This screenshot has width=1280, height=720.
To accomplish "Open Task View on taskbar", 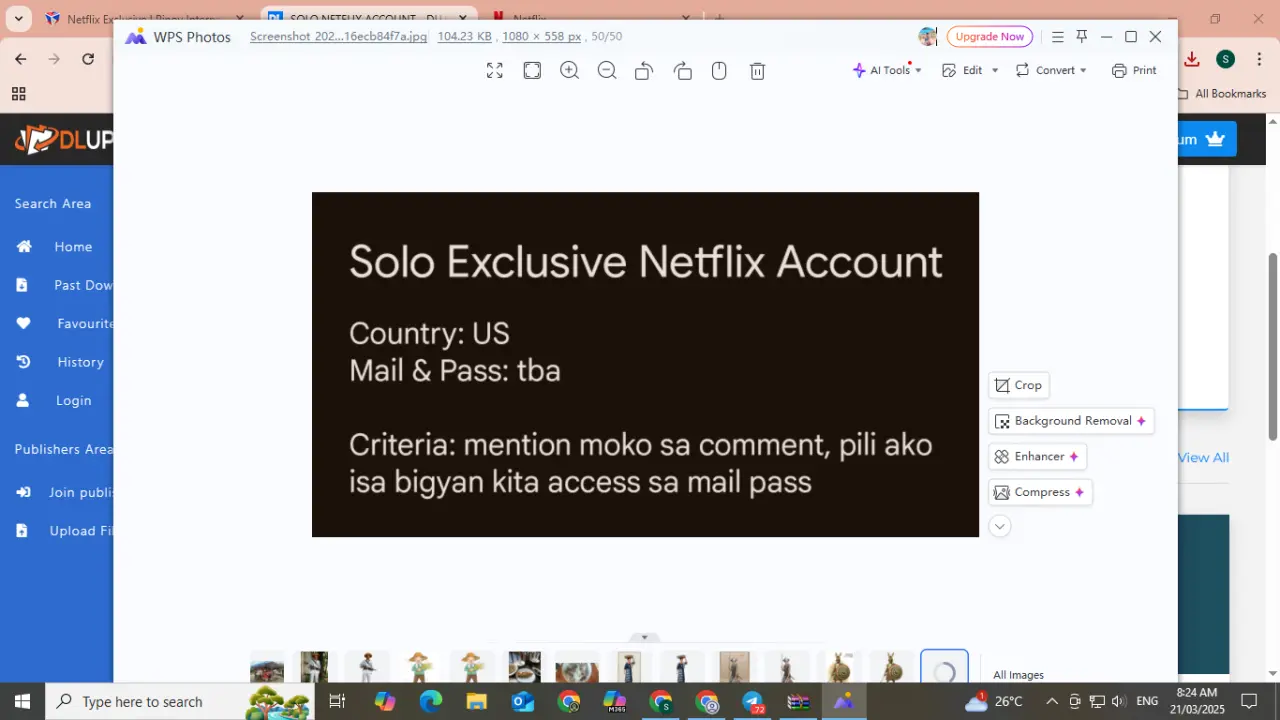I will (x=337, y=701).
